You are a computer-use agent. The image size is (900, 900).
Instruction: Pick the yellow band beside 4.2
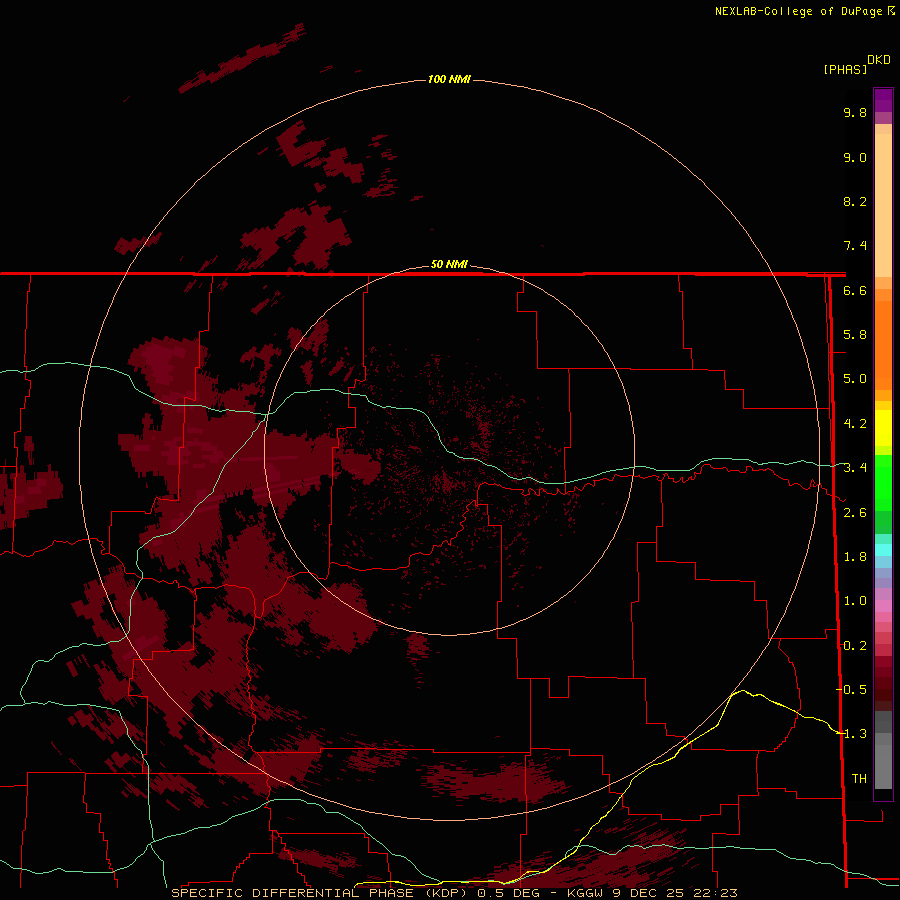tap(883, 428)
